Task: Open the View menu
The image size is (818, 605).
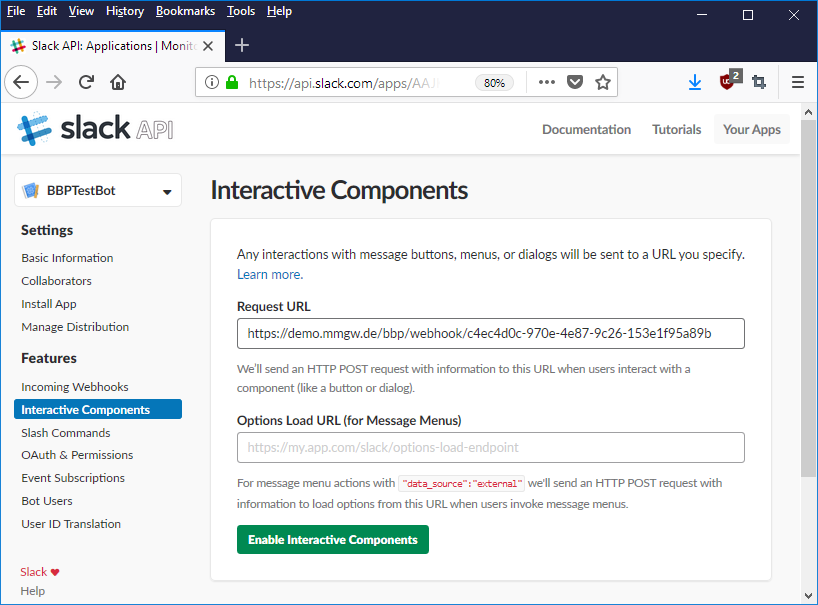Action: point(81,11)
